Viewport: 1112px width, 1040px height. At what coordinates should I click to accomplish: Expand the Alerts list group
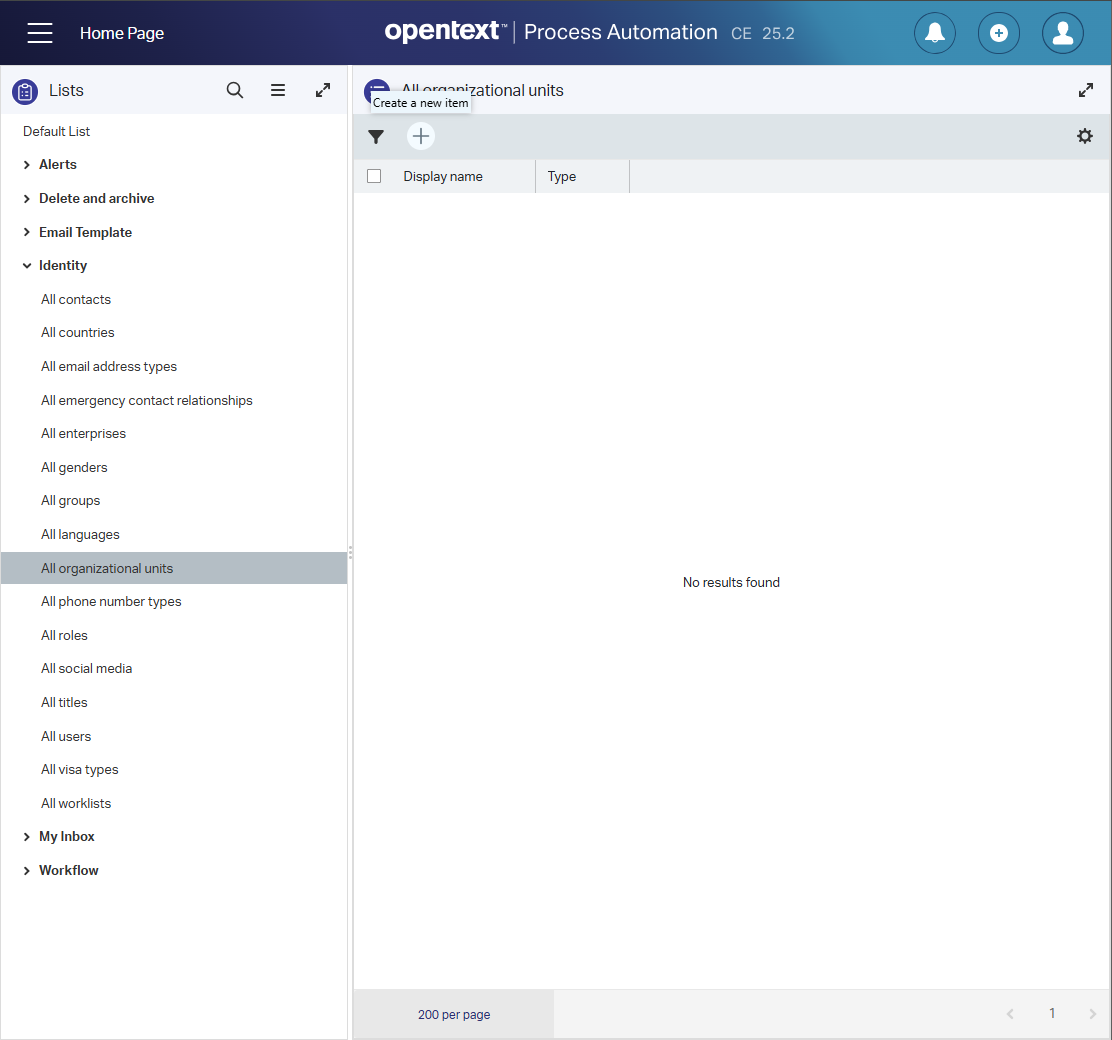(27, 165)
